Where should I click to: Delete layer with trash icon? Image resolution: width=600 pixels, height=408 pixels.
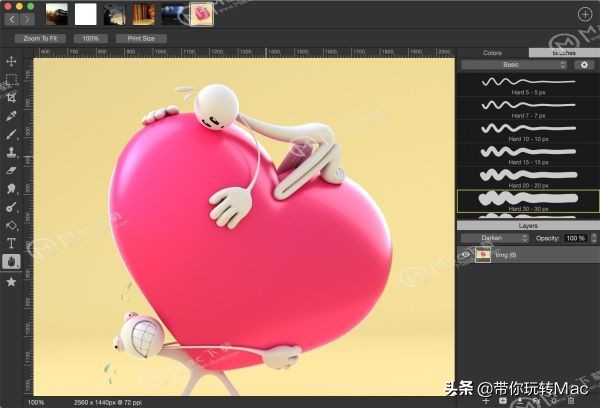[571, 401]
